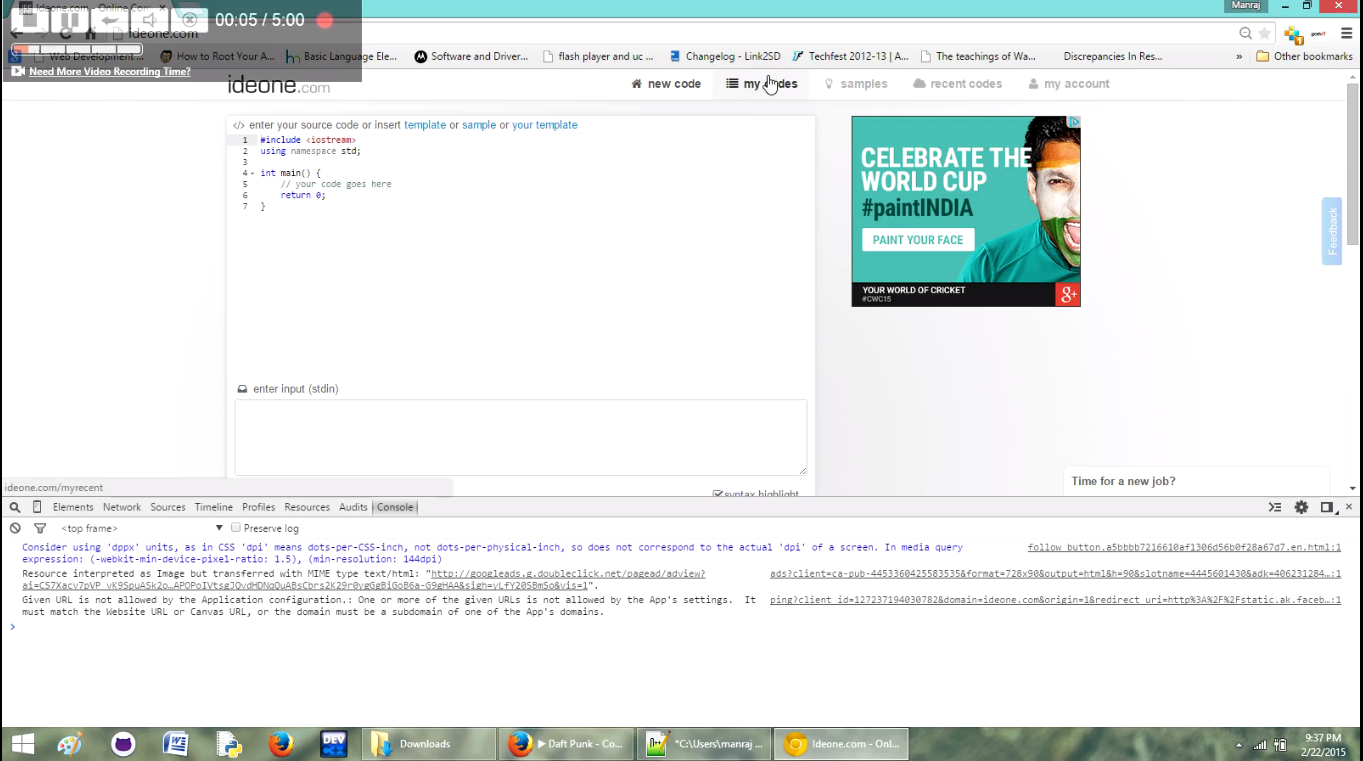Open the <top frame> context dropdown

pyautogui.click(x=141, y=528)
